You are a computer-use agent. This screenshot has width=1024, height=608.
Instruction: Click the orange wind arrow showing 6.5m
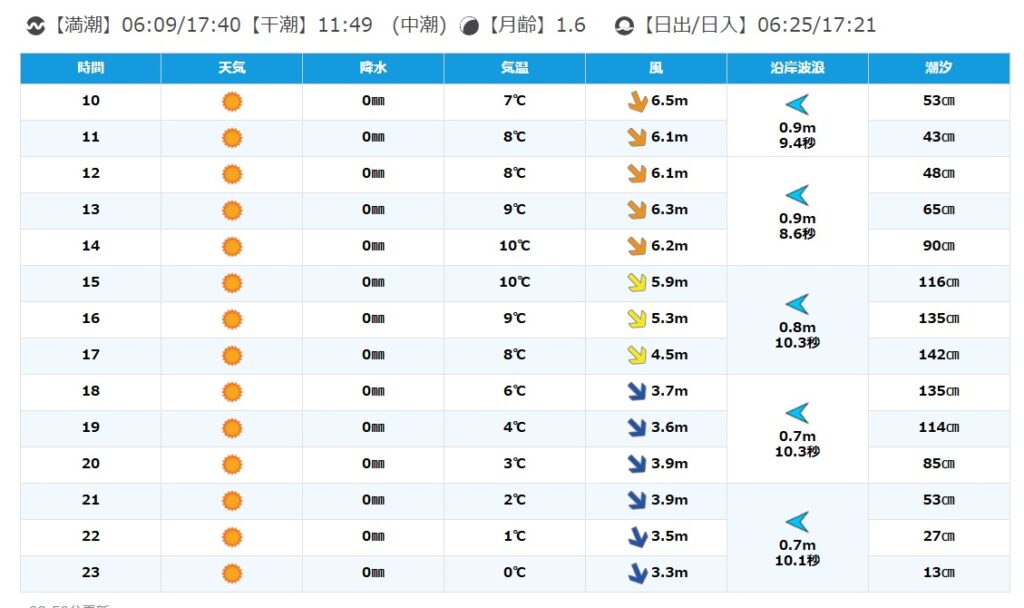[637, 102]
